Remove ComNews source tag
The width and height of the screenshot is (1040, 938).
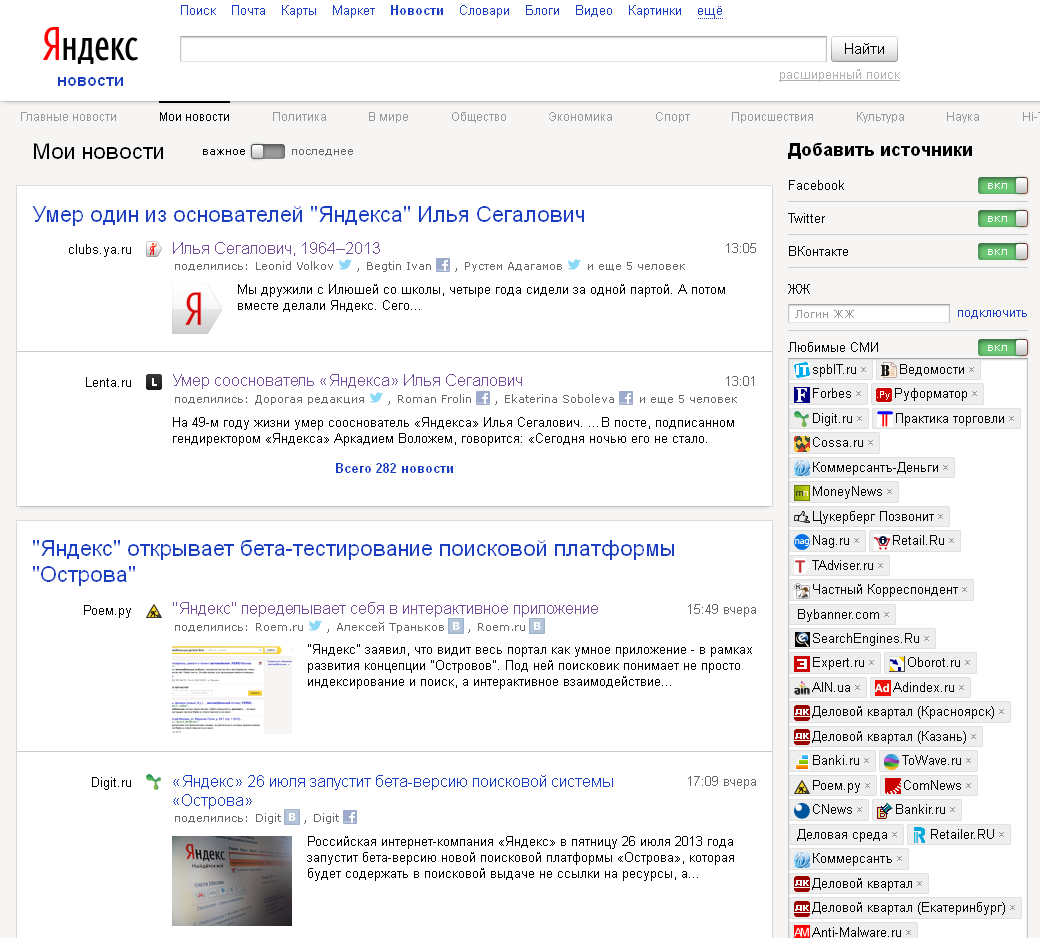(x=968, y=786)
